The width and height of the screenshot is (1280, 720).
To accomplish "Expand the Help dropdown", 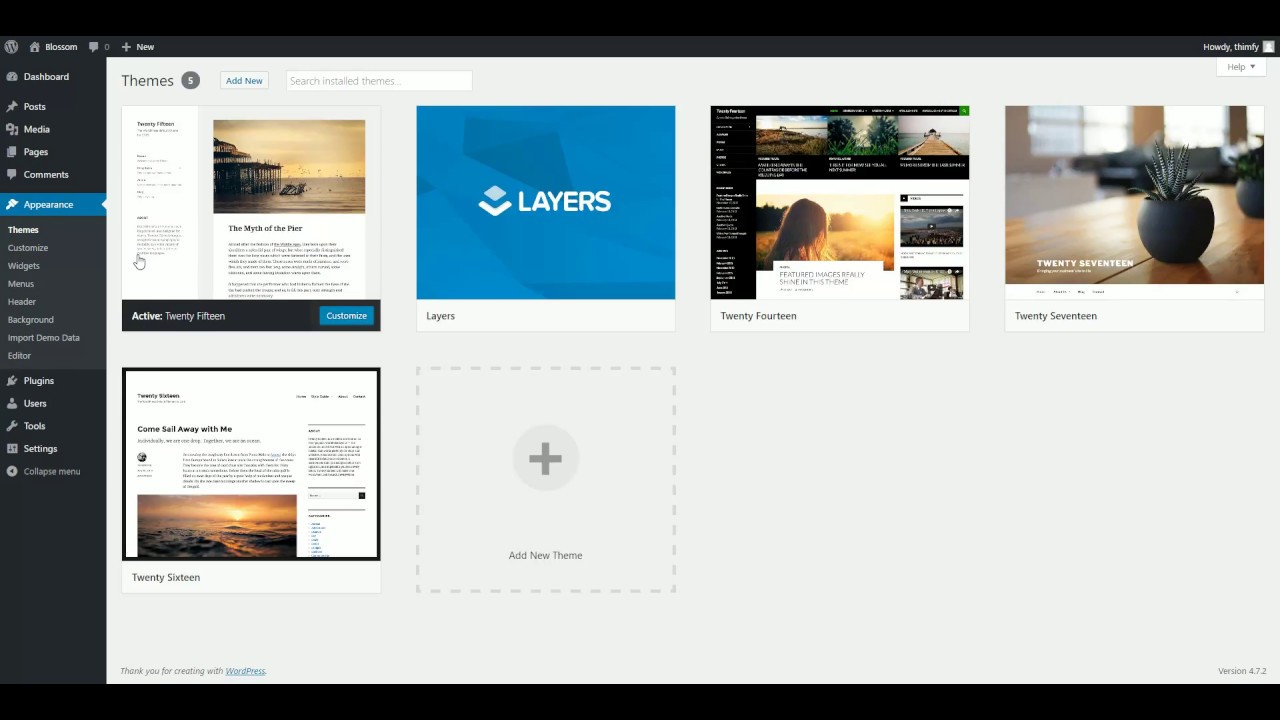I will pyautogui.click(x=1241, y=67).
